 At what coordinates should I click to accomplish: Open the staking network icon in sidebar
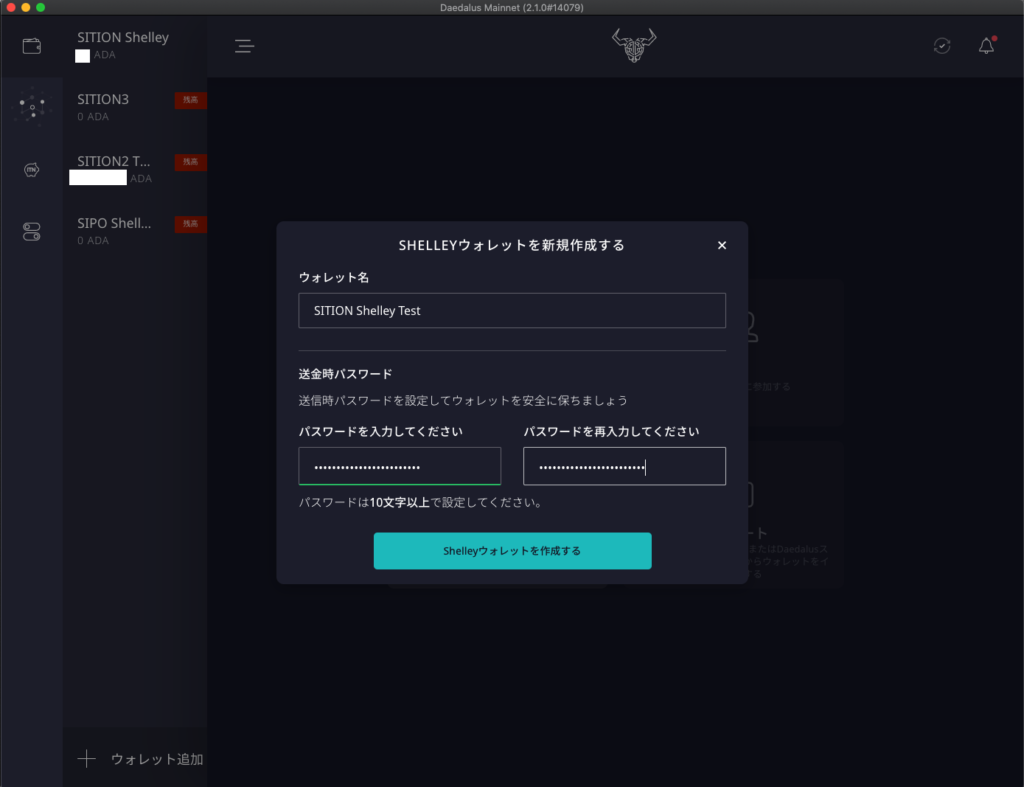(x=31, y=107)
